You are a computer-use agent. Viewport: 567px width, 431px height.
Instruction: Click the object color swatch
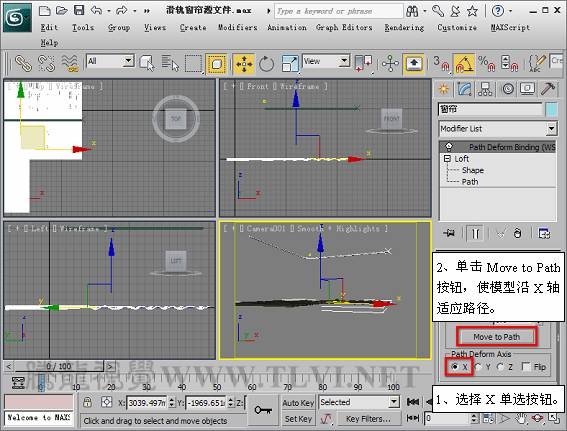(551, 109)
